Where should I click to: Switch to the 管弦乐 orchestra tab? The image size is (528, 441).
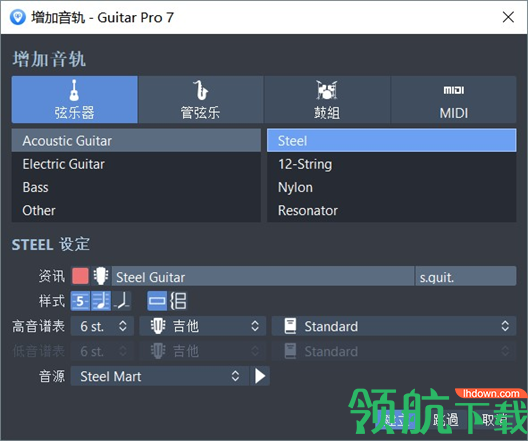(201, 99)
